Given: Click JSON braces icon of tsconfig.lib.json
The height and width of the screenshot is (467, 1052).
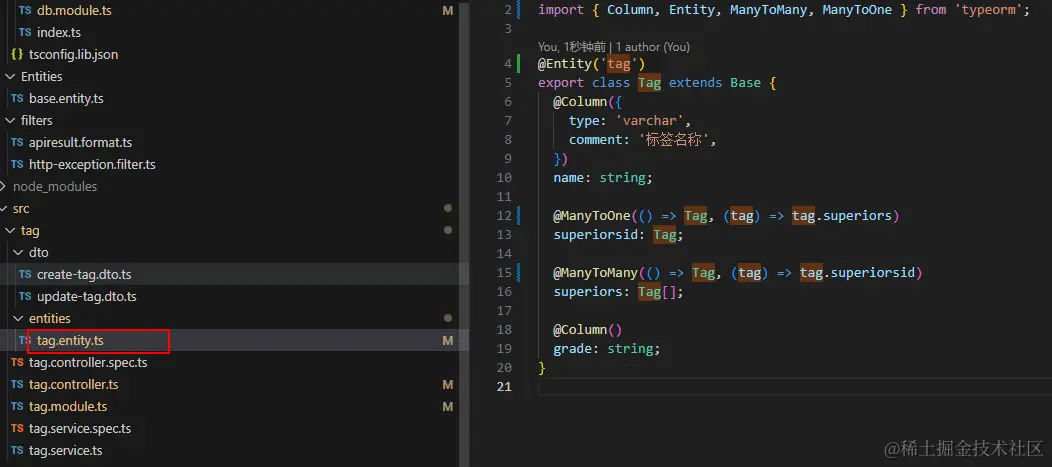Looking at the screenshot, I should point(17,54).
